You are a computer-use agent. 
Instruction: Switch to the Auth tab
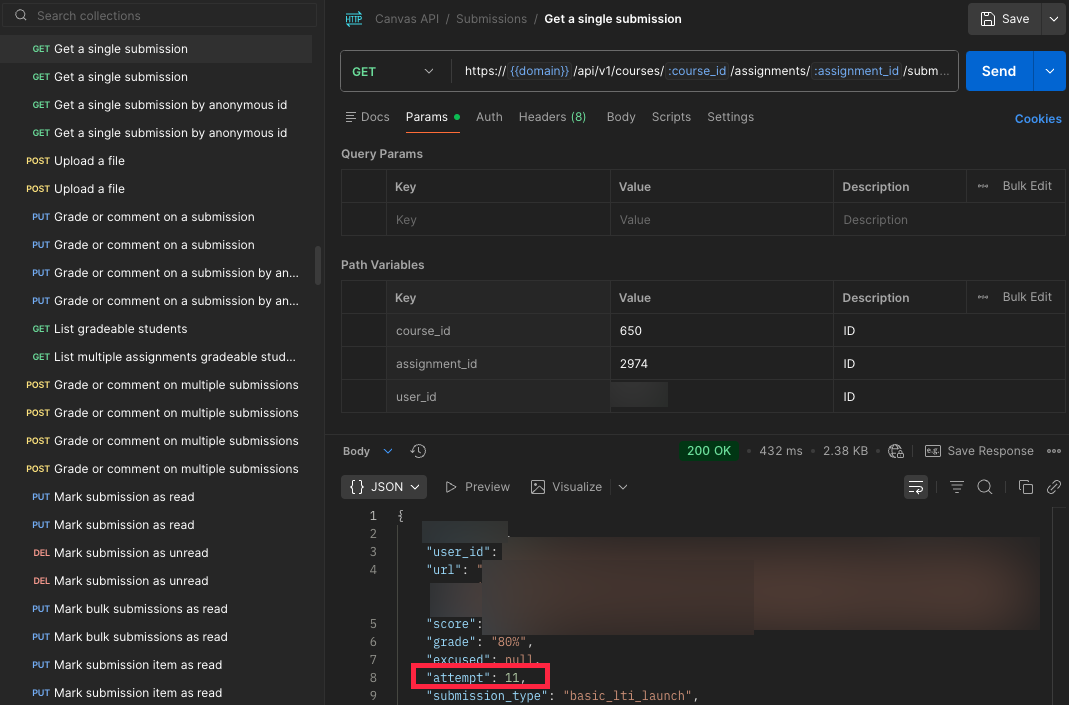(x=489, y=117)
